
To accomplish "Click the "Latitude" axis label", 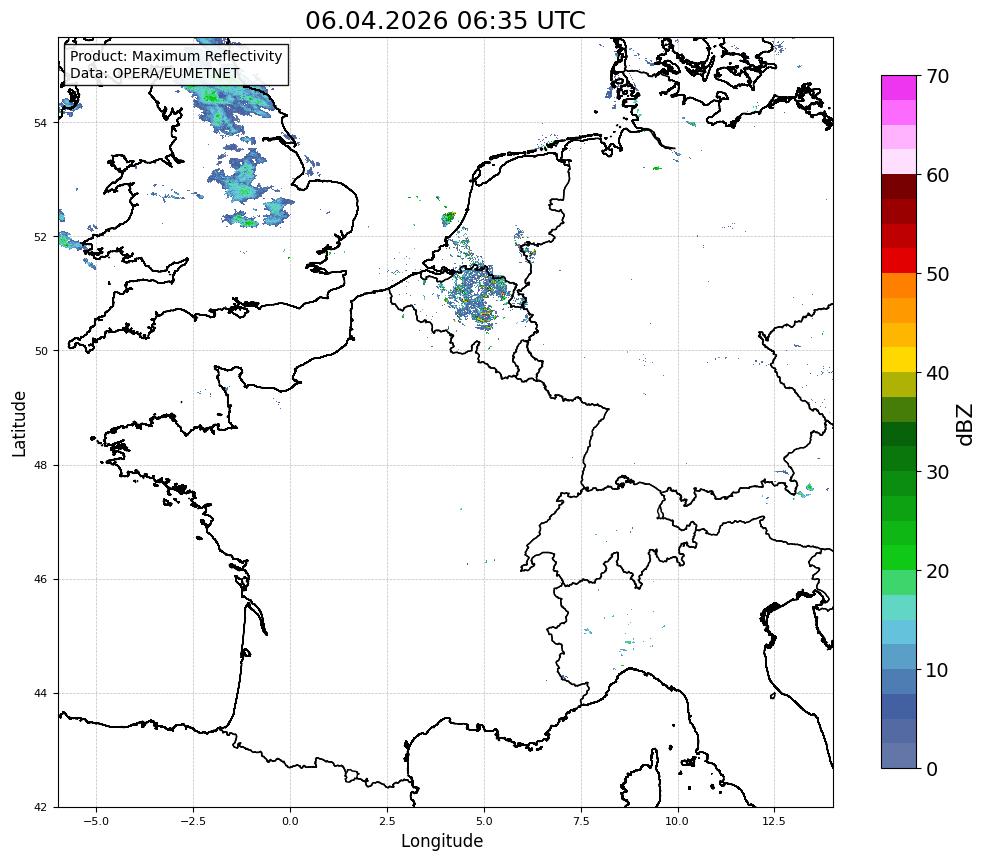I will click(19, 423).
